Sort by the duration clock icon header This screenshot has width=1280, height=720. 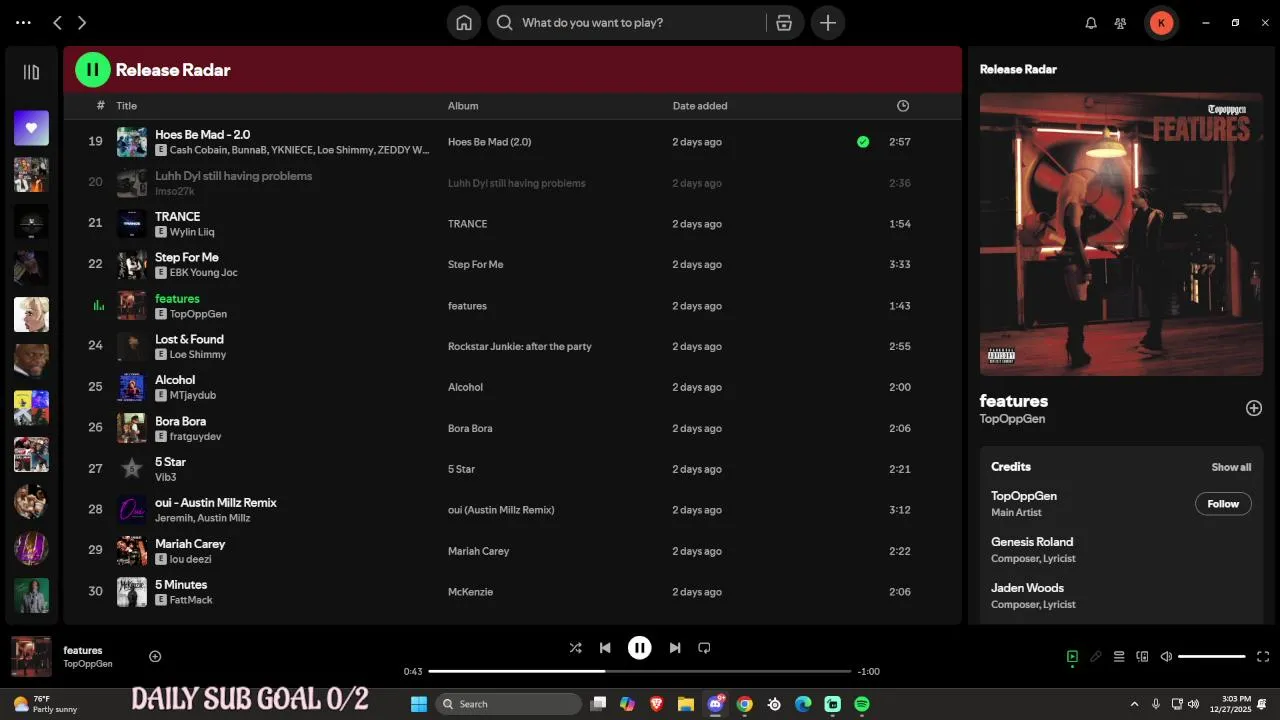tap(903, 106)
